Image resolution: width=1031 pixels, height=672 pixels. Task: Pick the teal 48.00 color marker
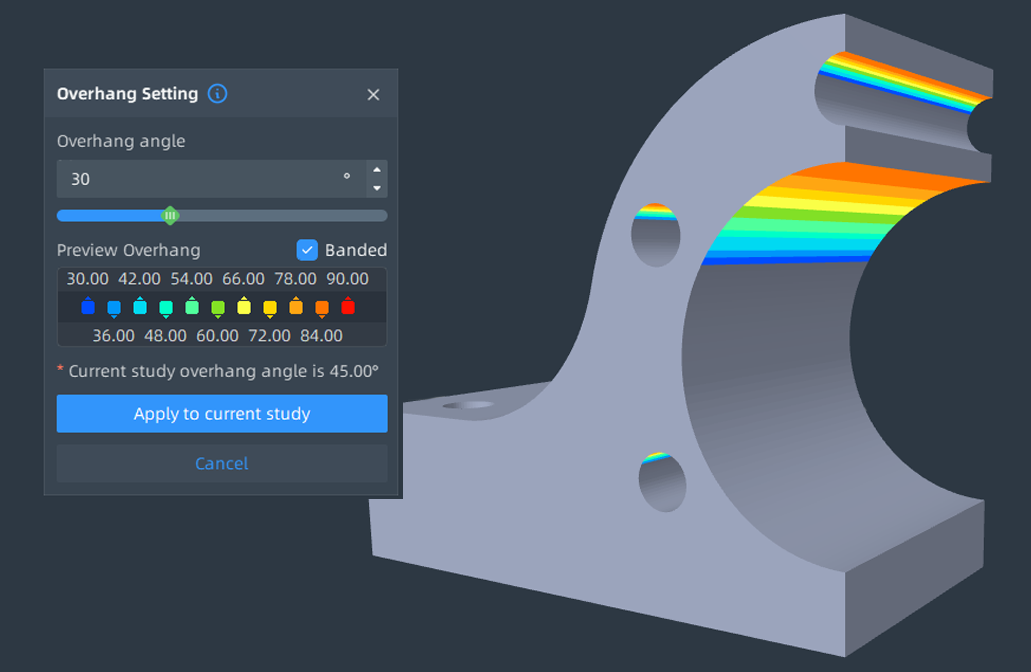pos(166,308)
